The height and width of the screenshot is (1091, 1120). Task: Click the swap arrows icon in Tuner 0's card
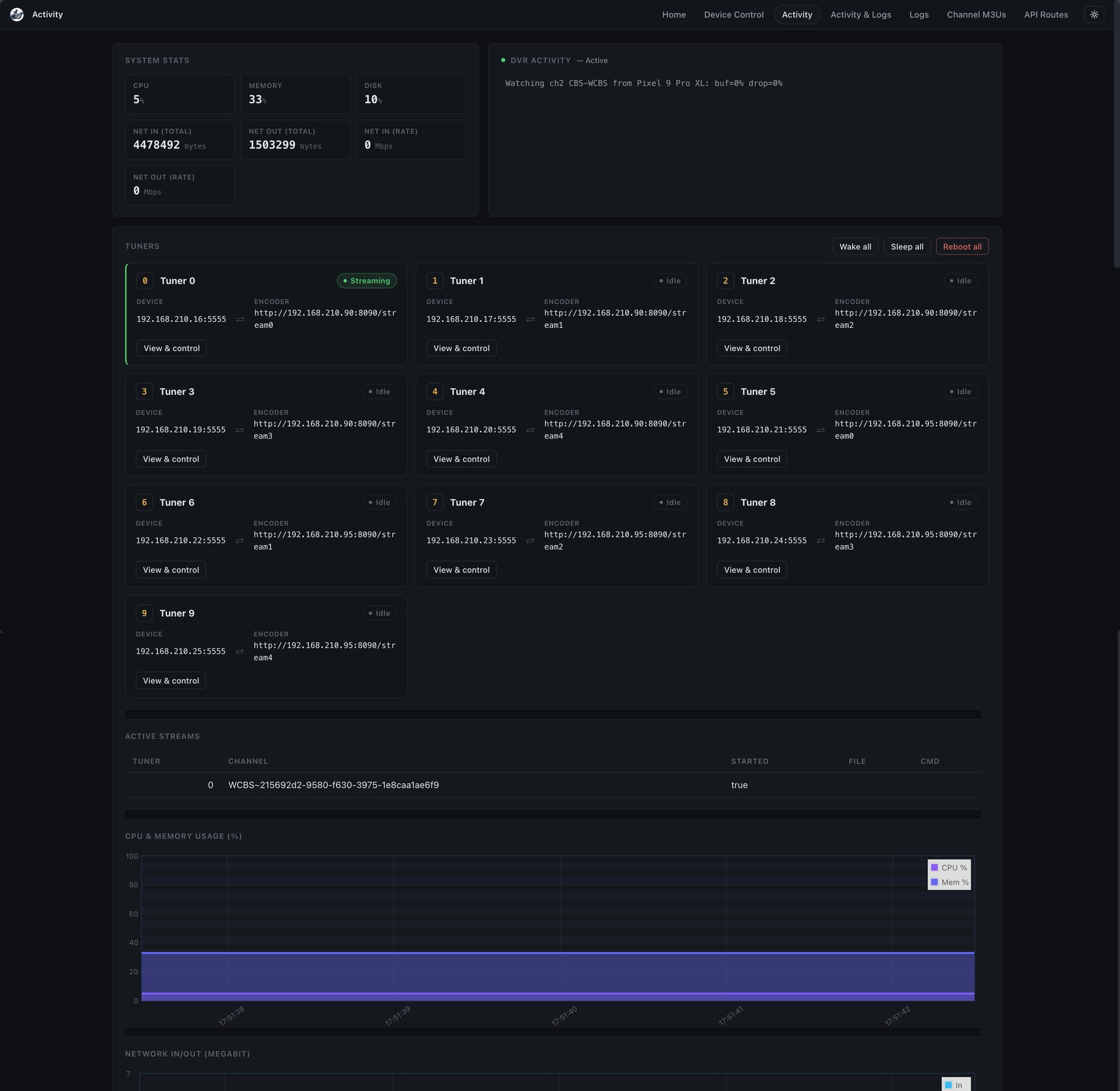(x=240, y=319)
